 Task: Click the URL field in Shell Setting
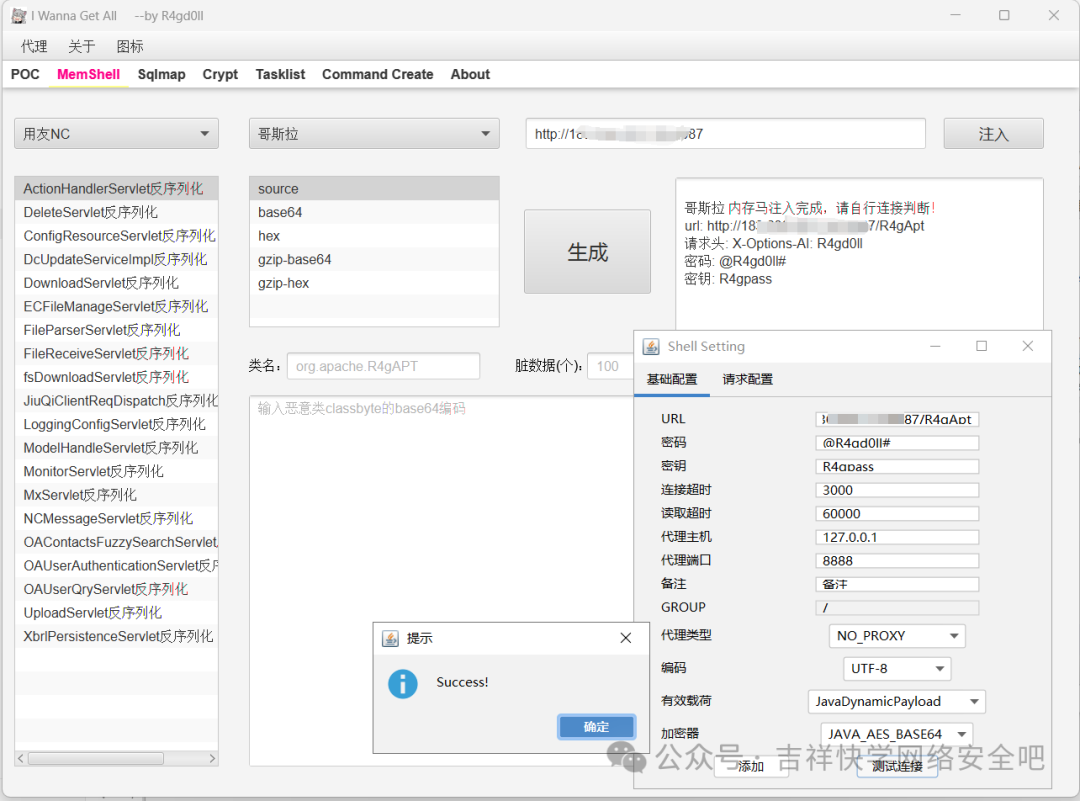(x=897, y=419)
